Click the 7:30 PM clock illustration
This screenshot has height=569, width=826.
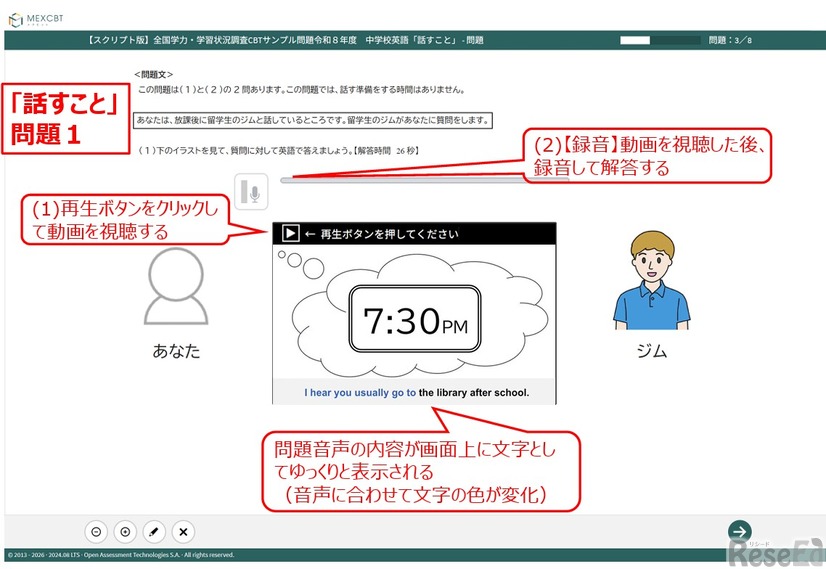[x=415, y=319]
